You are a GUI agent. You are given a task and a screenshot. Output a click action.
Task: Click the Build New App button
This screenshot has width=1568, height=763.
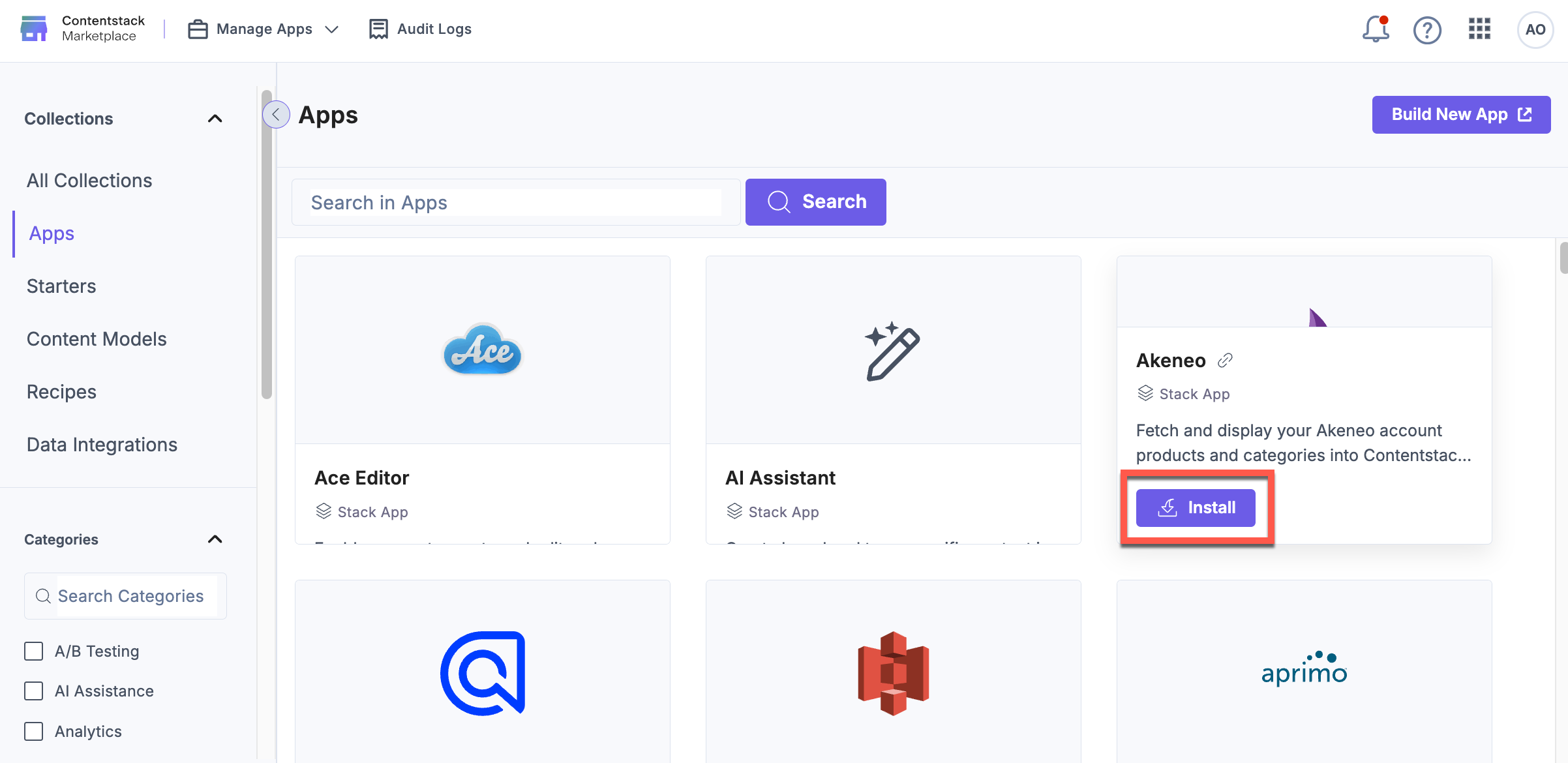[1461, 115]
